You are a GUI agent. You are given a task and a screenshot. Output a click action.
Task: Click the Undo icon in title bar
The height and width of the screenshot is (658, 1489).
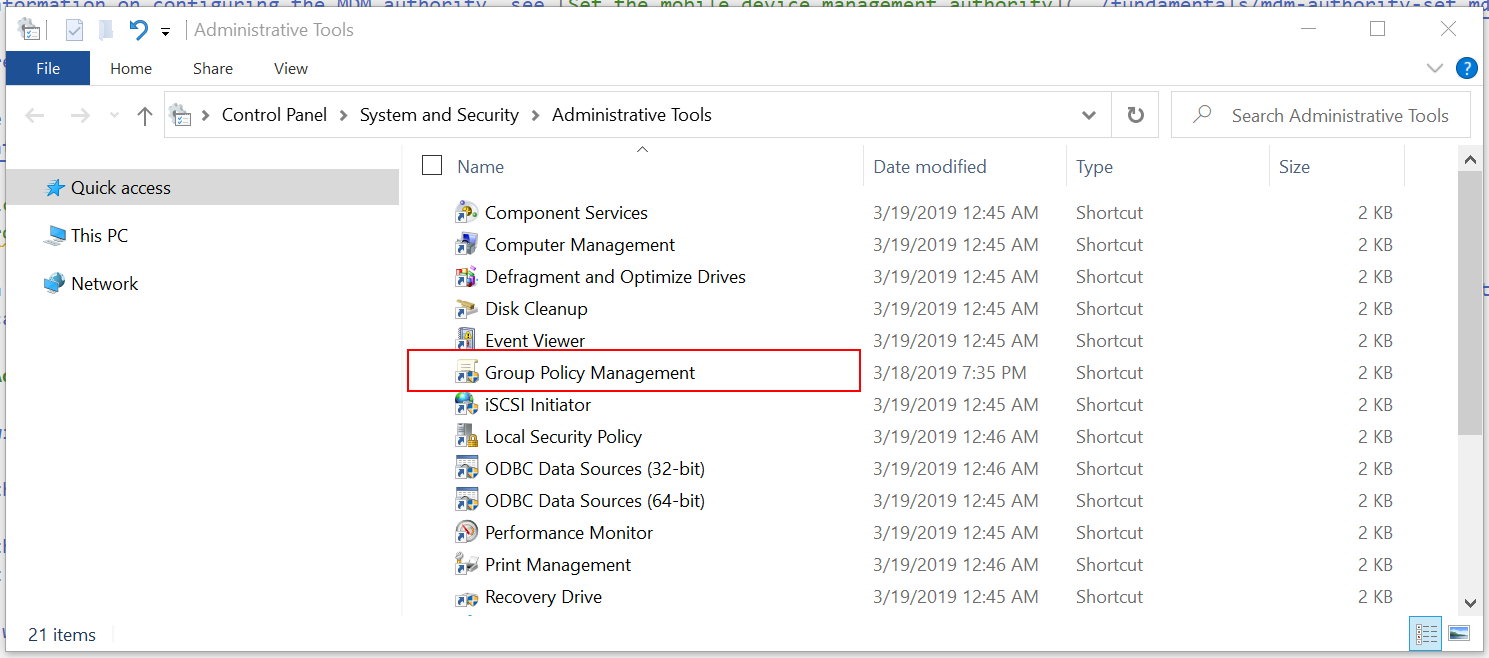coord(139,30)
